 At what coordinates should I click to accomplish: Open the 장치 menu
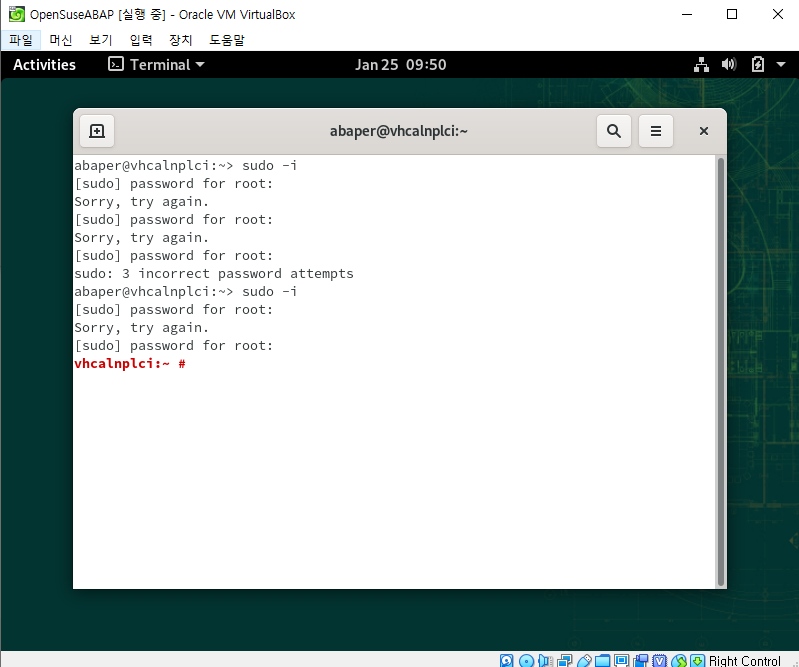coord(180,40)
